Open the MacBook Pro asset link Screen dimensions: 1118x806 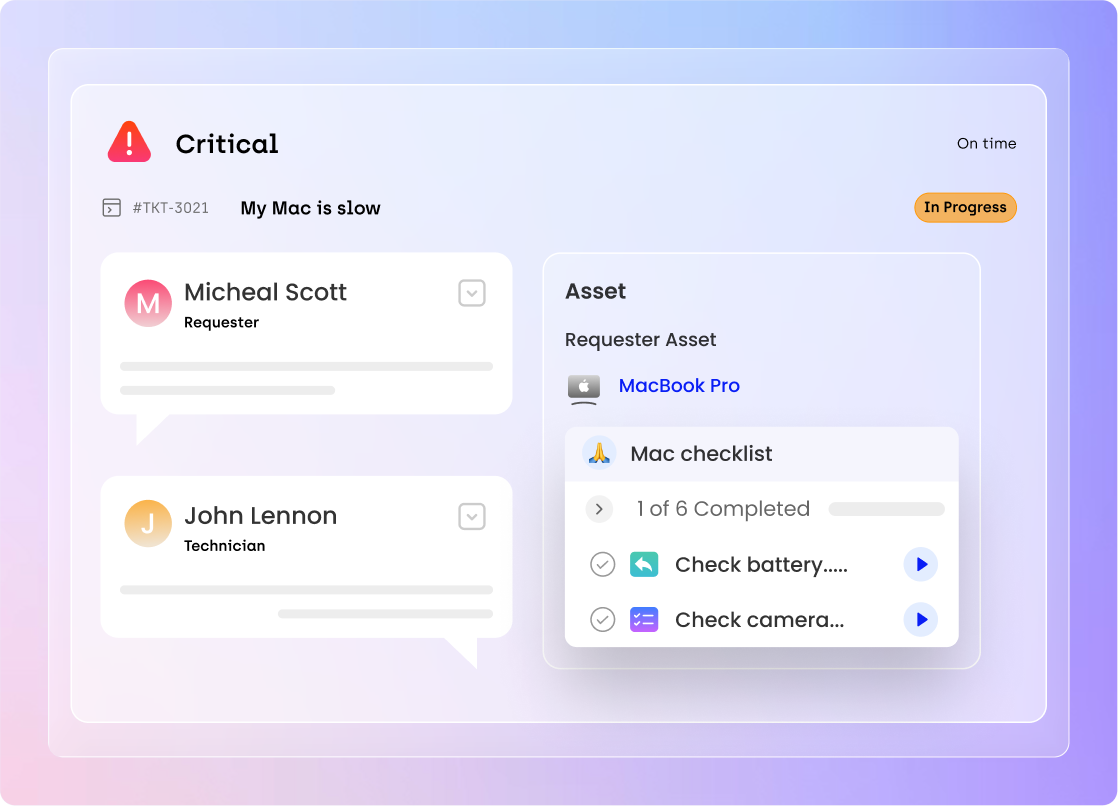click(x=679, y=386)
